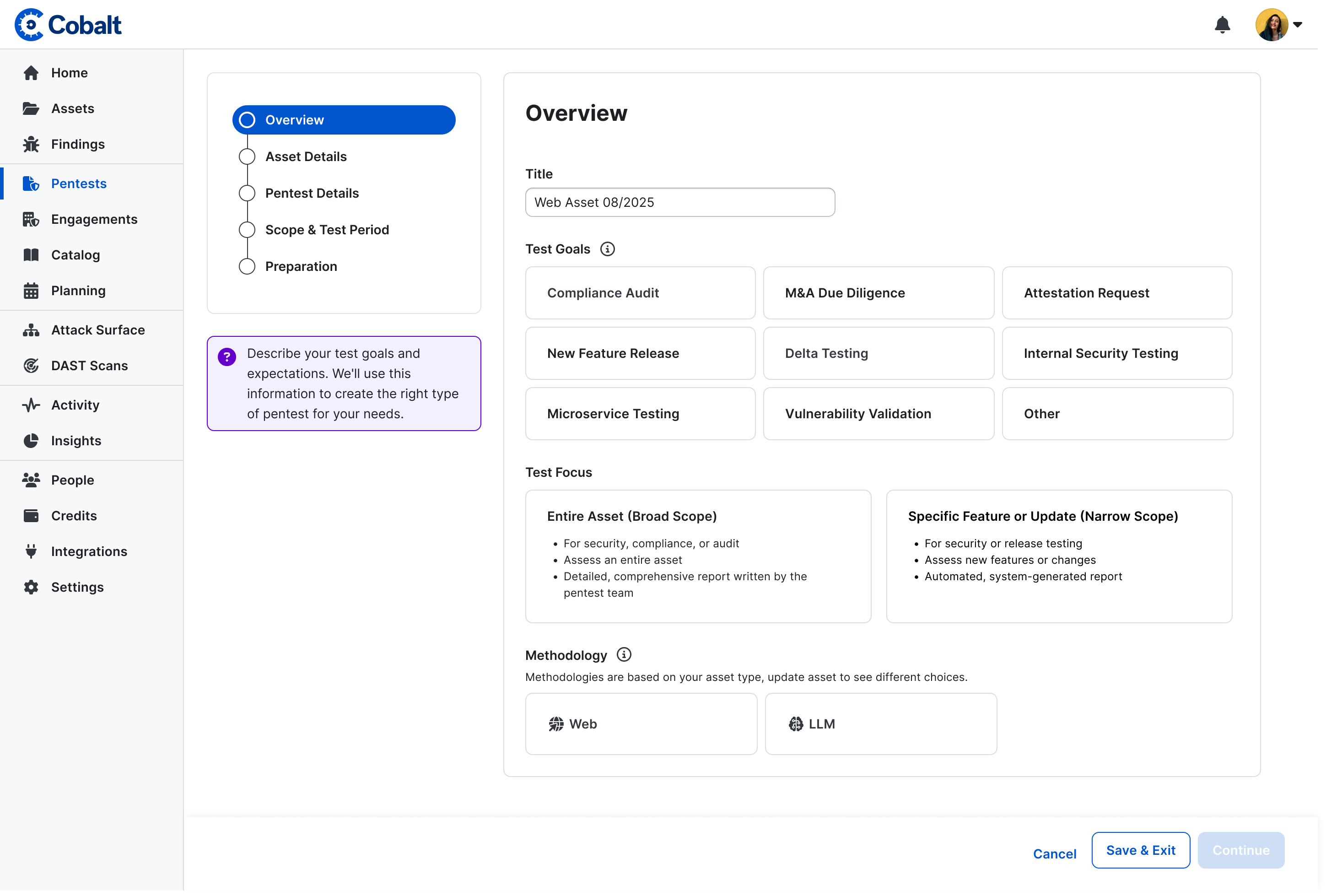This screenshot has width=1326, height=896.
Task: Jump to Scope & Test Period step
Action: 326,230
